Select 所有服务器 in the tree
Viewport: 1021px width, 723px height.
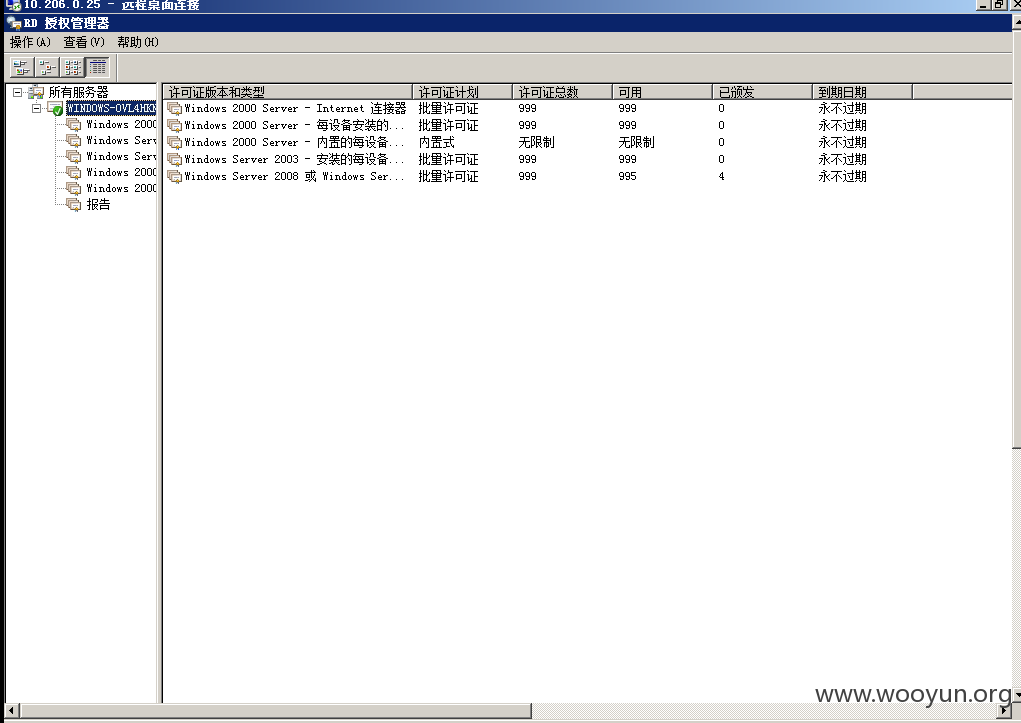click(78, 92)
